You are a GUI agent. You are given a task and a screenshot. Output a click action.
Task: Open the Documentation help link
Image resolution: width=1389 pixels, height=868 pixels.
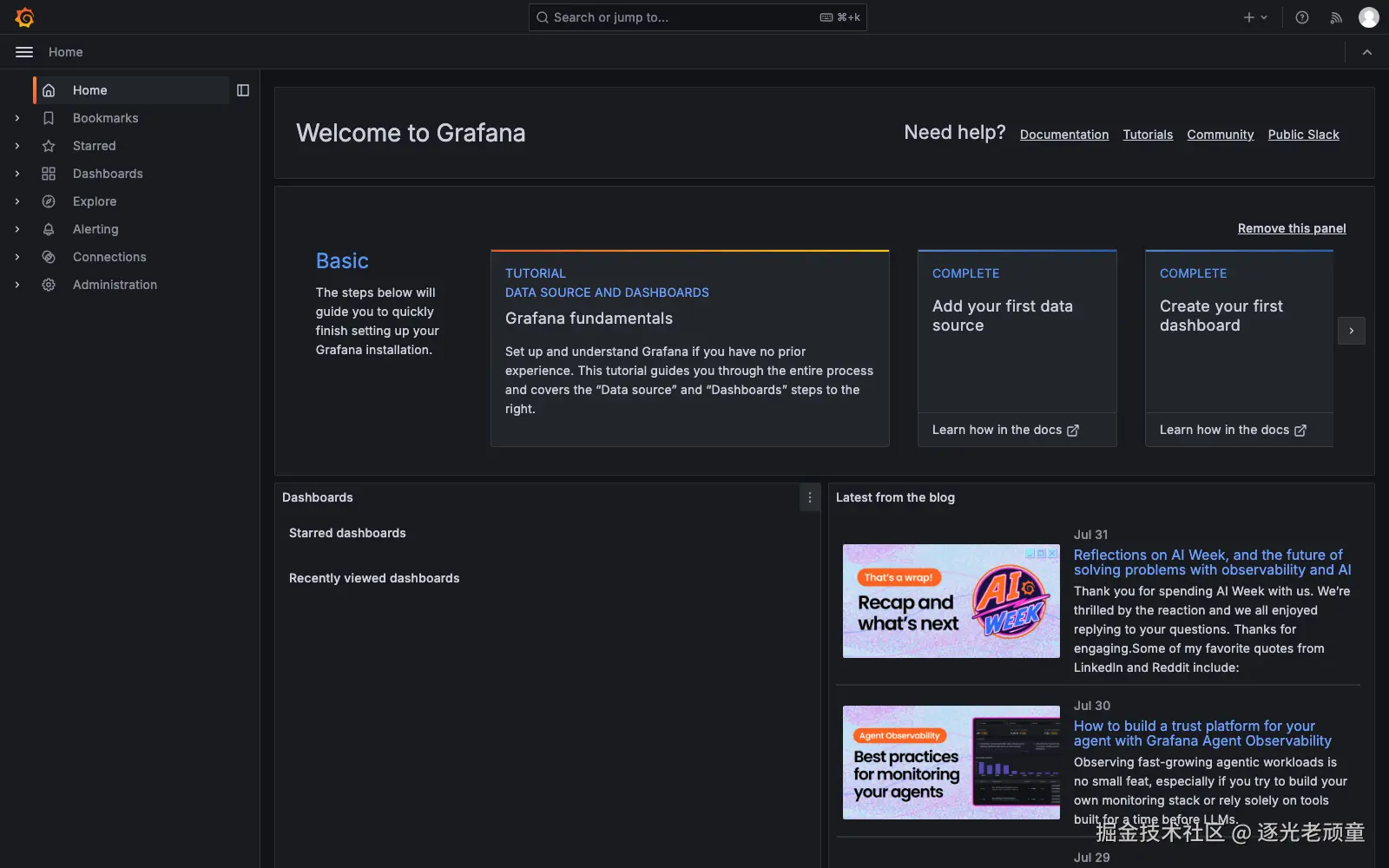click(x=1064, y=135)
